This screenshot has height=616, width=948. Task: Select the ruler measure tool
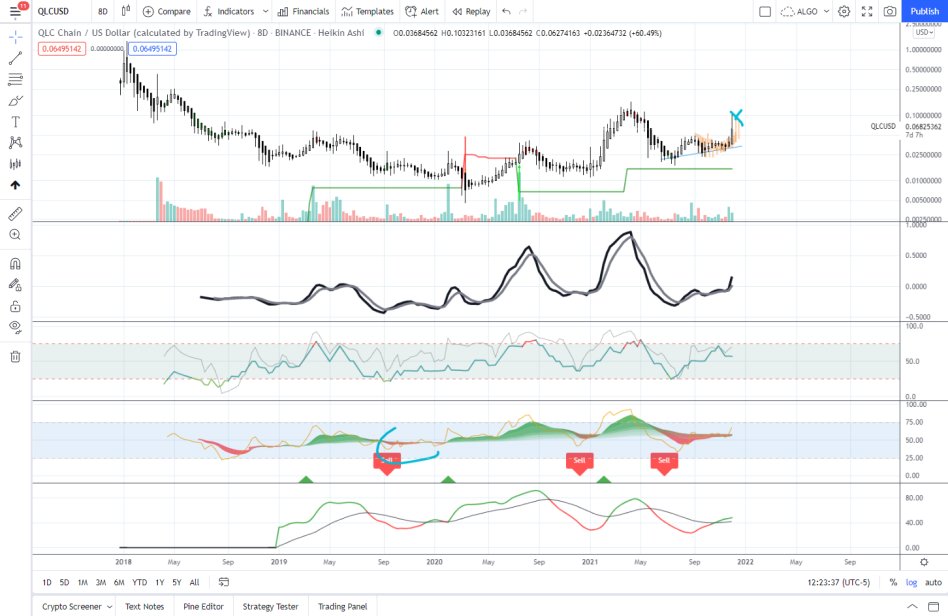[16, 213]
